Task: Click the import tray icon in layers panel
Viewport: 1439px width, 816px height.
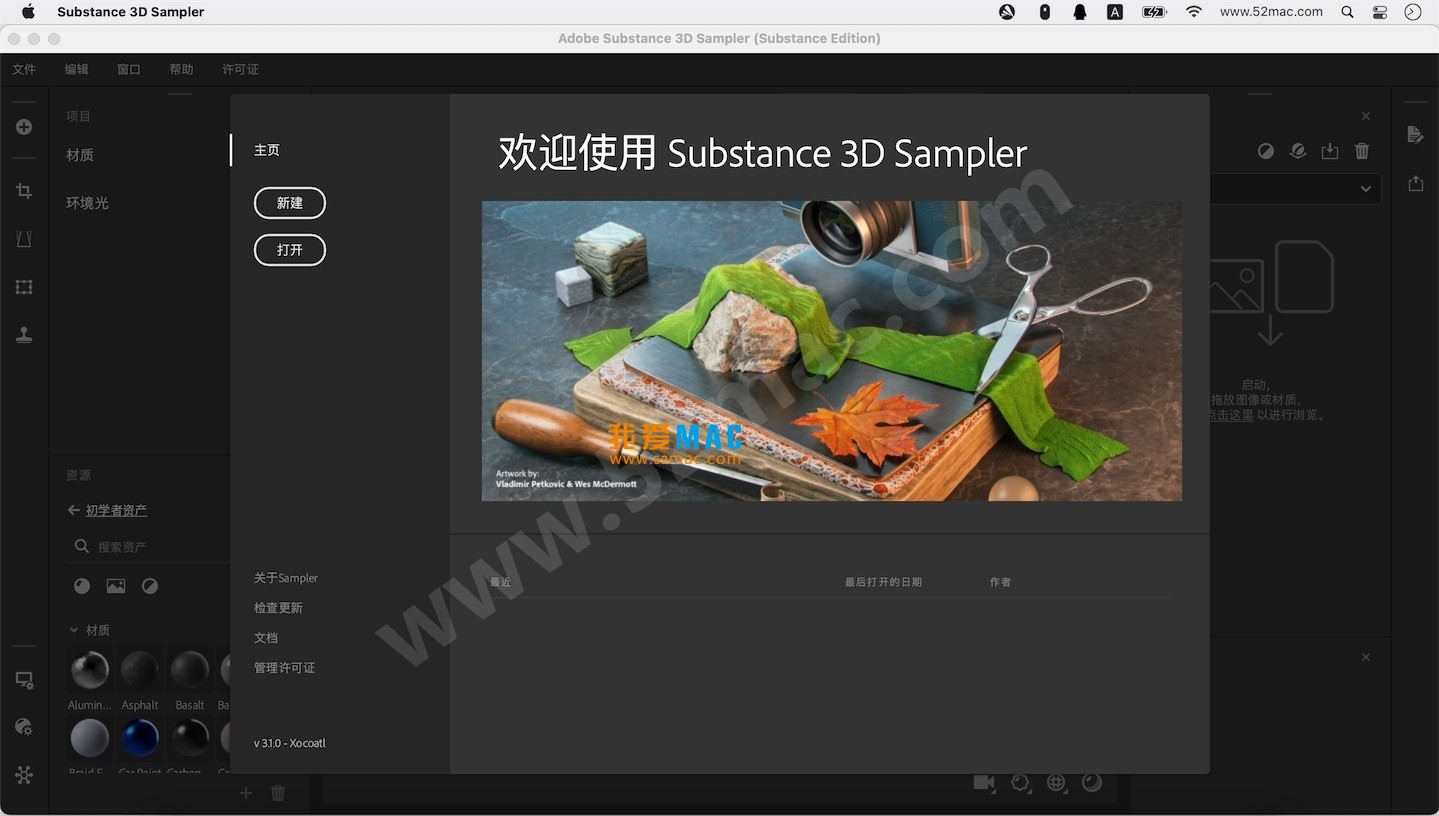Action: pos(1330,151)
